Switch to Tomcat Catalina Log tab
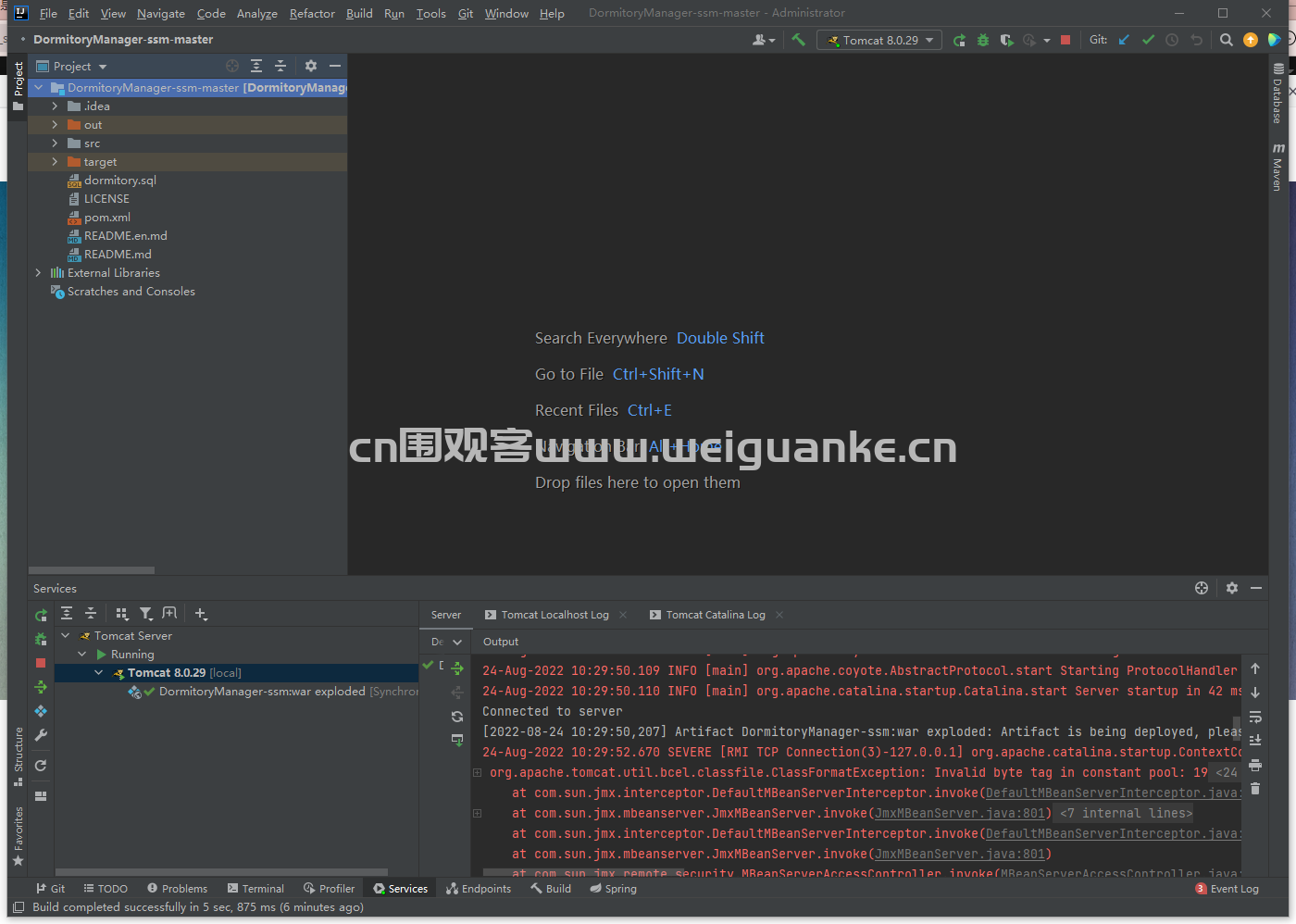1296x924 pixels. 716,615
